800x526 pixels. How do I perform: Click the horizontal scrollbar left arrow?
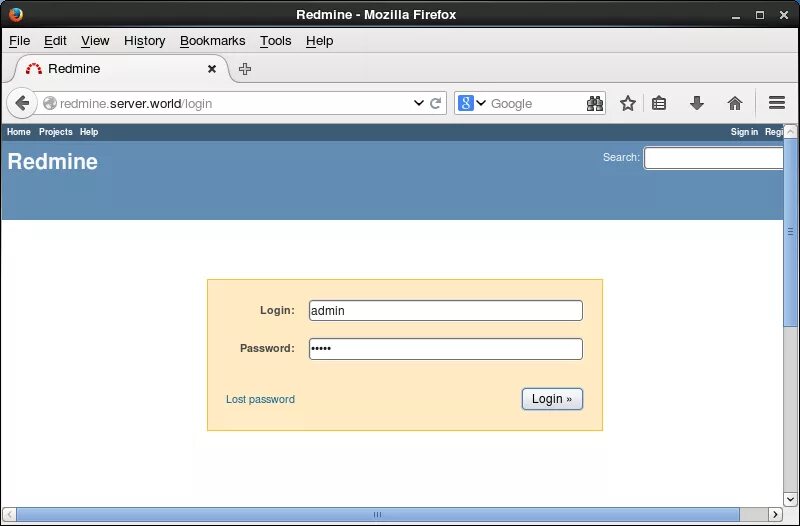(9, 514)
